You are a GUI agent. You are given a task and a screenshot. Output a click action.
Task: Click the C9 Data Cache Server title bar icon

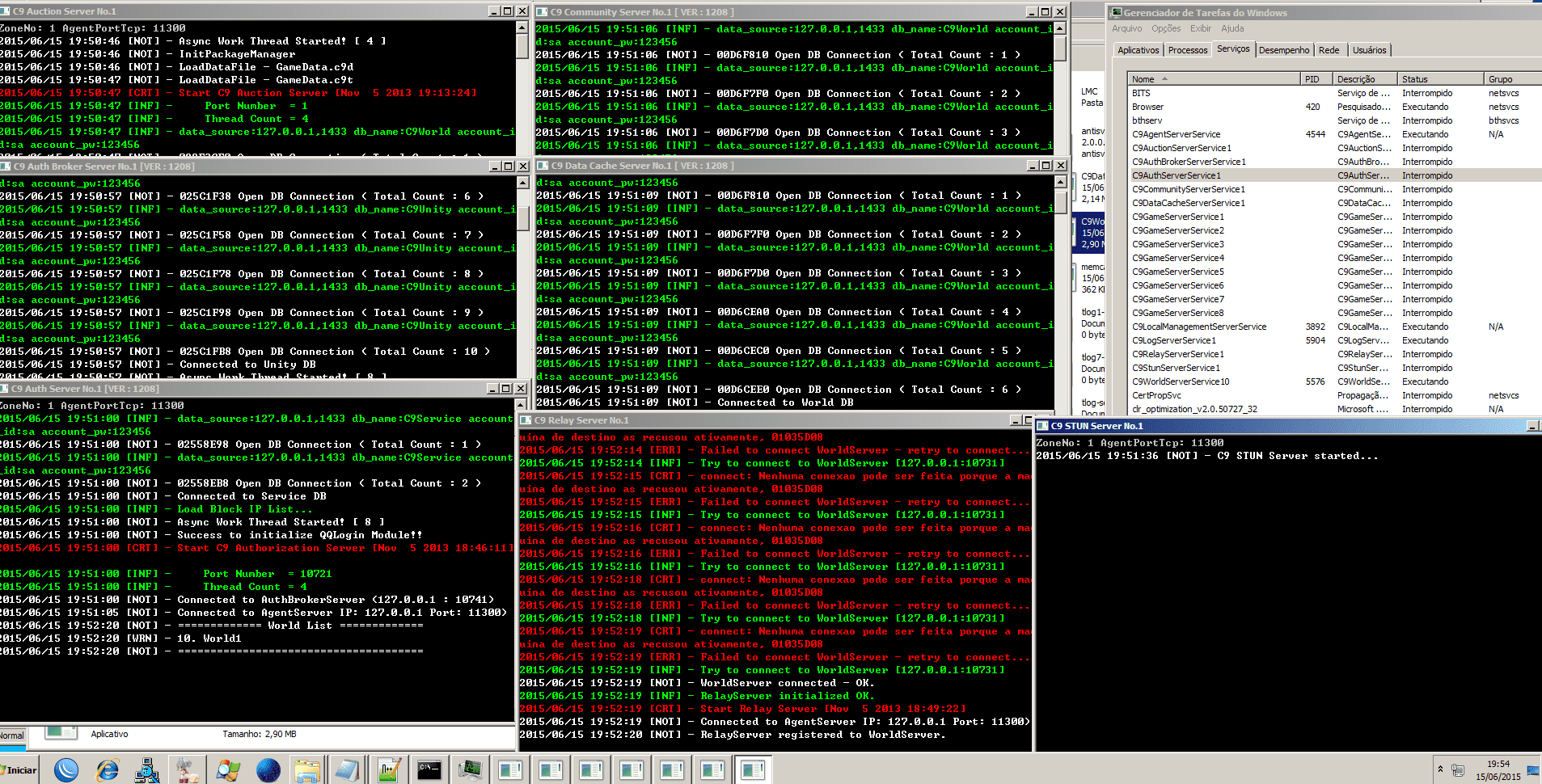[x=543, y=166]
